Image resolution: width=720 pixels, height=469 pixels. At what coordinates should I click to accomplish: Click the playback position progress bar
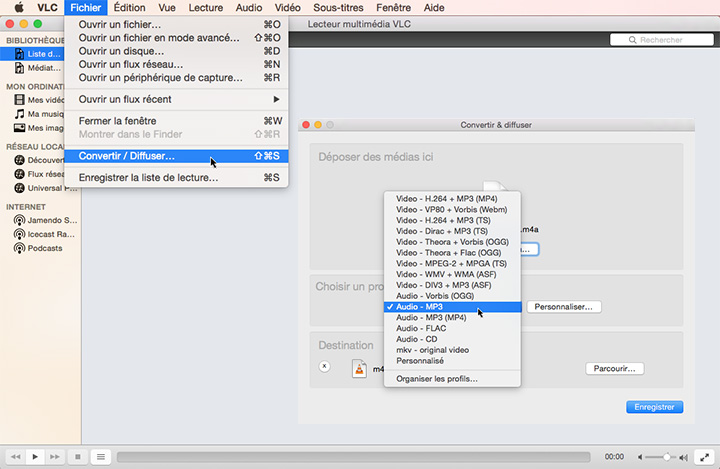[354, 457]
